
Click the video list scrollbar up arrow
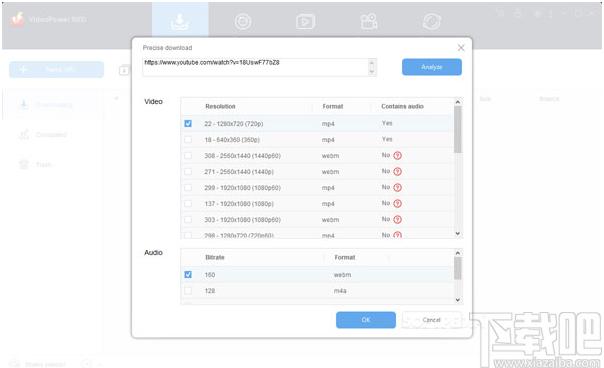[x=458, y=102]
